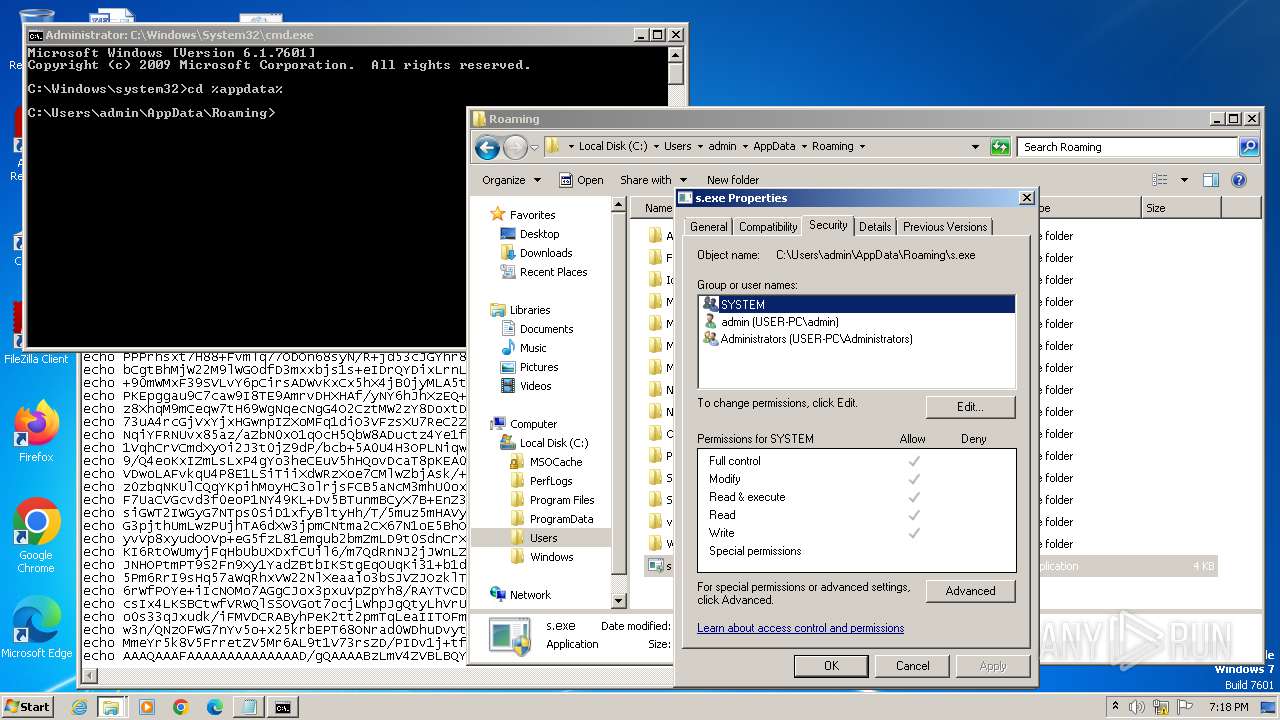Click File Explorer icon in taskbar
The height and width of the screenshot is (720, 1280).
pos(112,707)
